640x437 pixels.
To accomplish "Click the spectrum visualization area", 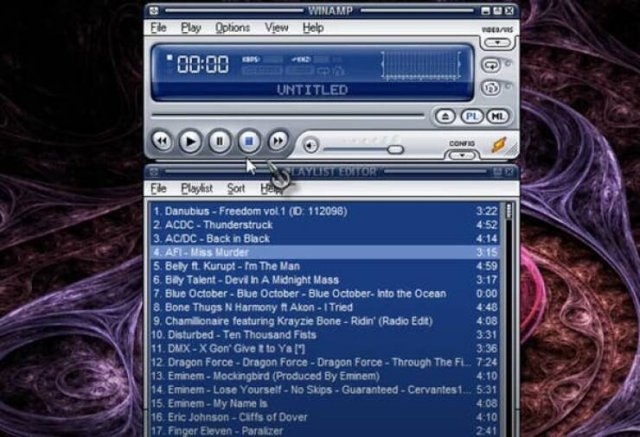I will pos(421,64).
